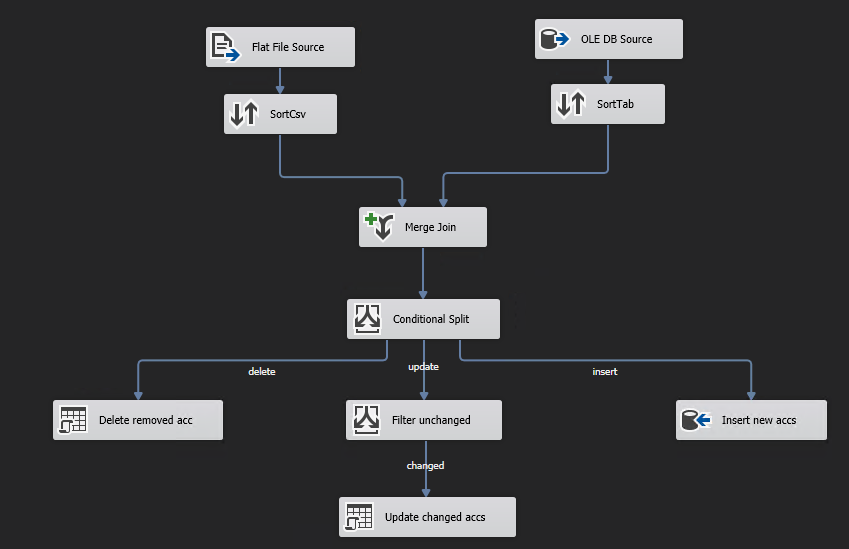Viewport: 849px width, 549px height.
Task: Click the Filter unchanged split icon
Action: pos(366,420)
